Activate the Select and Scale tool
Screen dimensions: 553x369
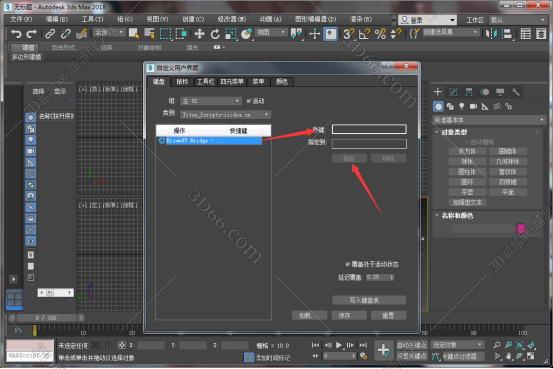pyautogui.click(x=231, y=34)
